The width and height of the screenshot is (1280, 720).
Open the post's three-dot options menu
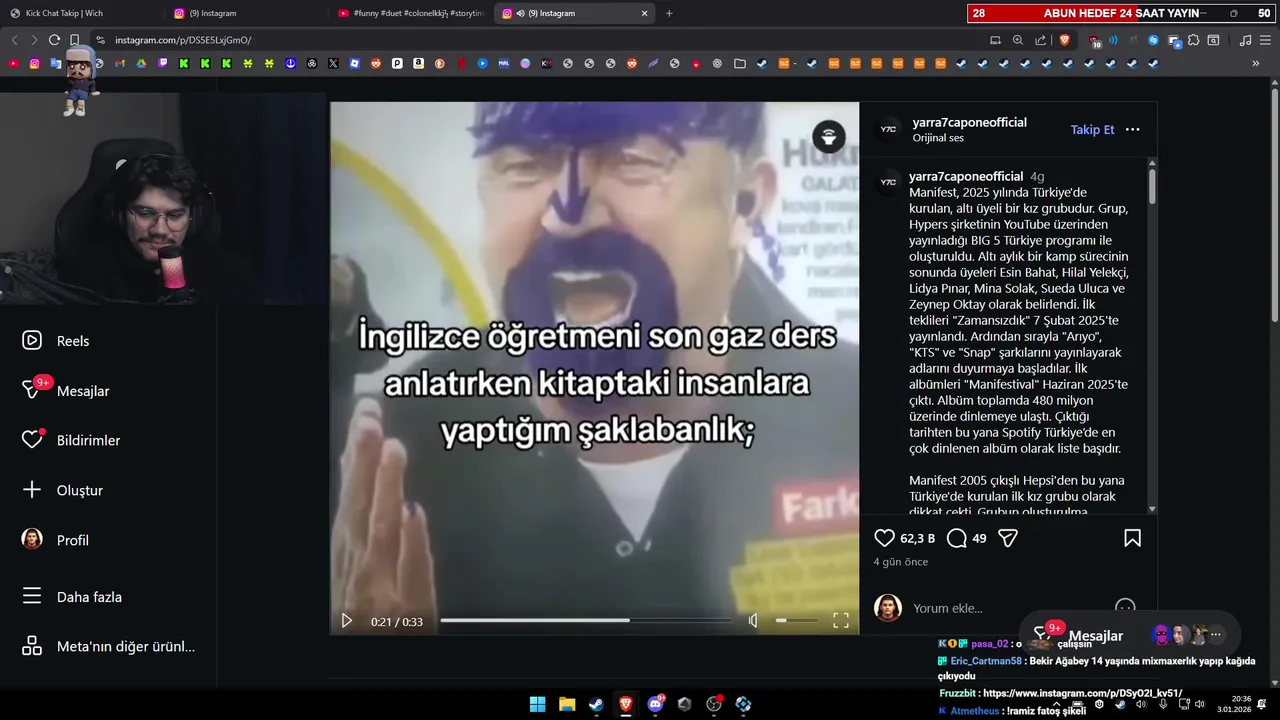1132,129
